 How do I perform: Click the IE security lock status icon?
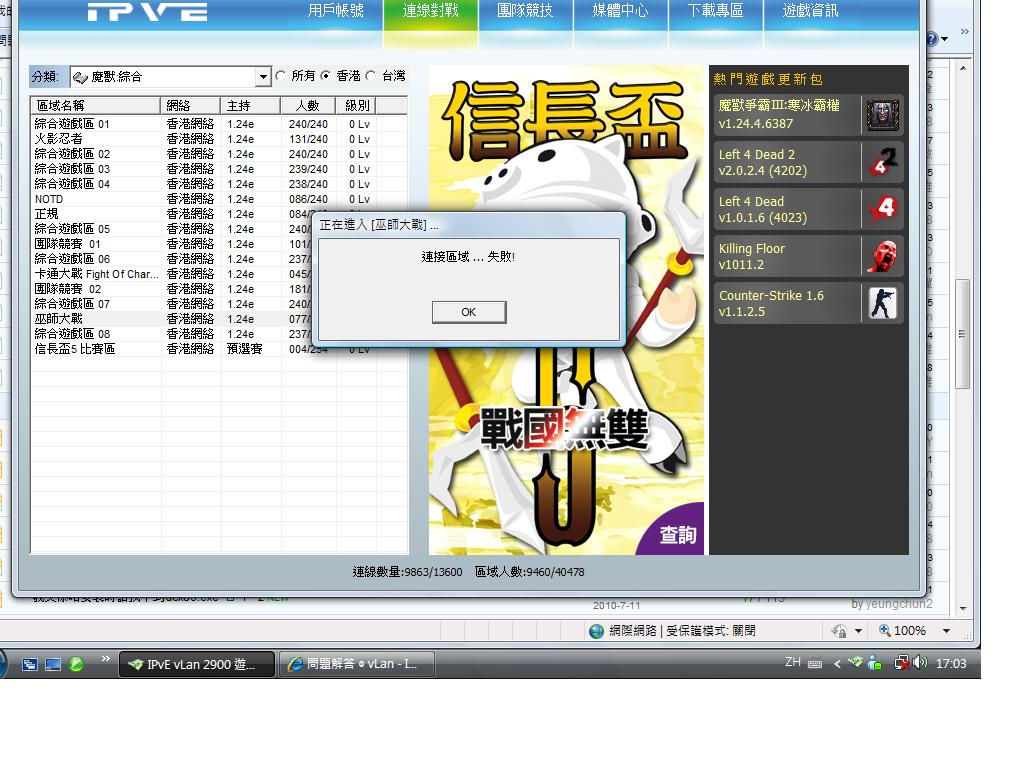[839, 631]
